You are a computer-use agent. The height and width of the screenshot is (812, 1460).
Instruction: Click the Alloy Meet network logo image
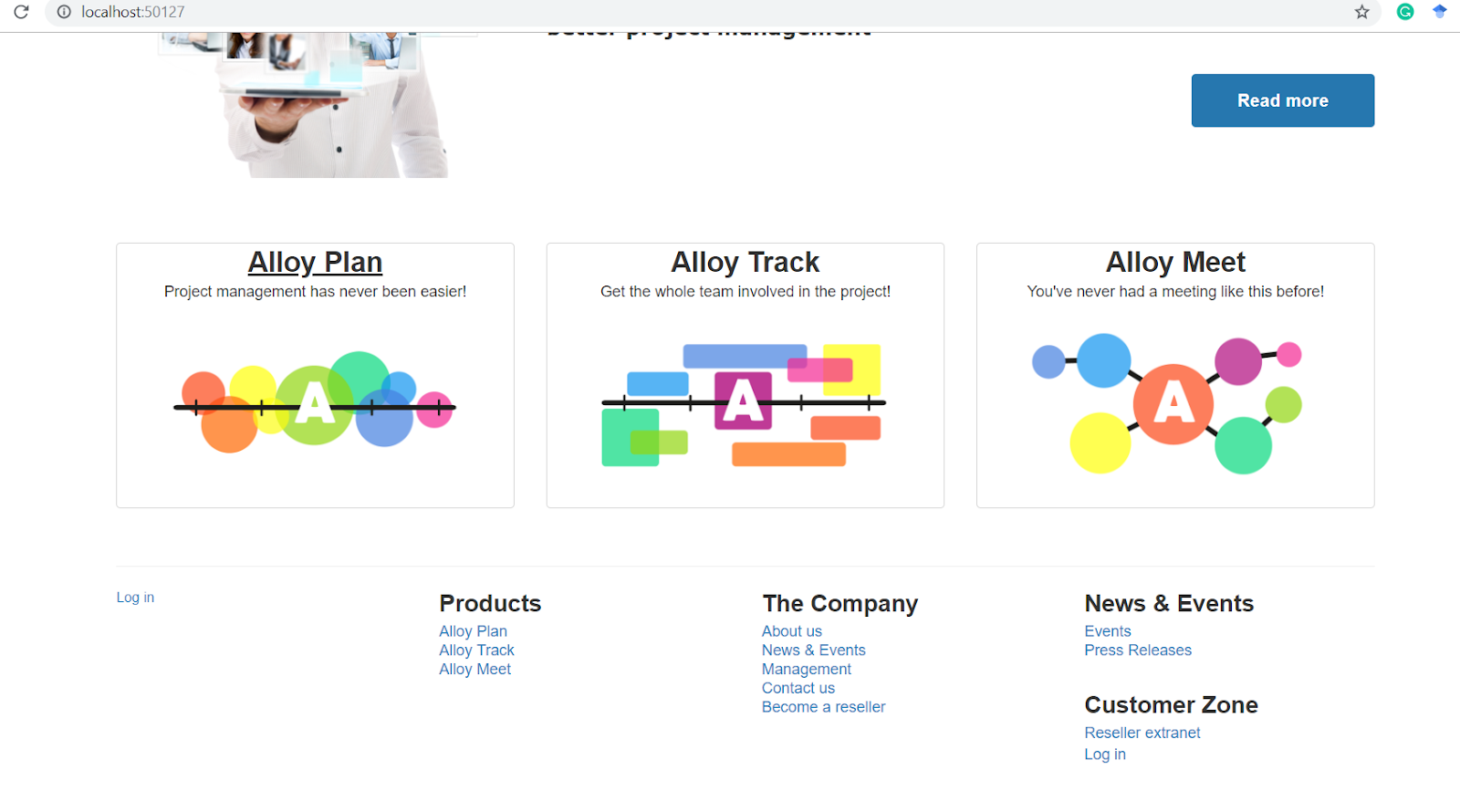pos(1174,404)
